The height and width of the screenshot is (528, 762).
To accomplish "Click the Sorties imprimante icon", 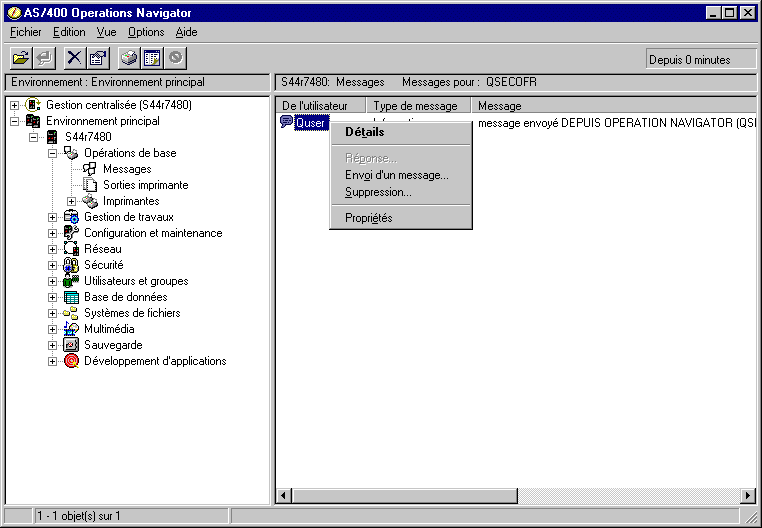I will pyautogui.click(x=90, y=185).
